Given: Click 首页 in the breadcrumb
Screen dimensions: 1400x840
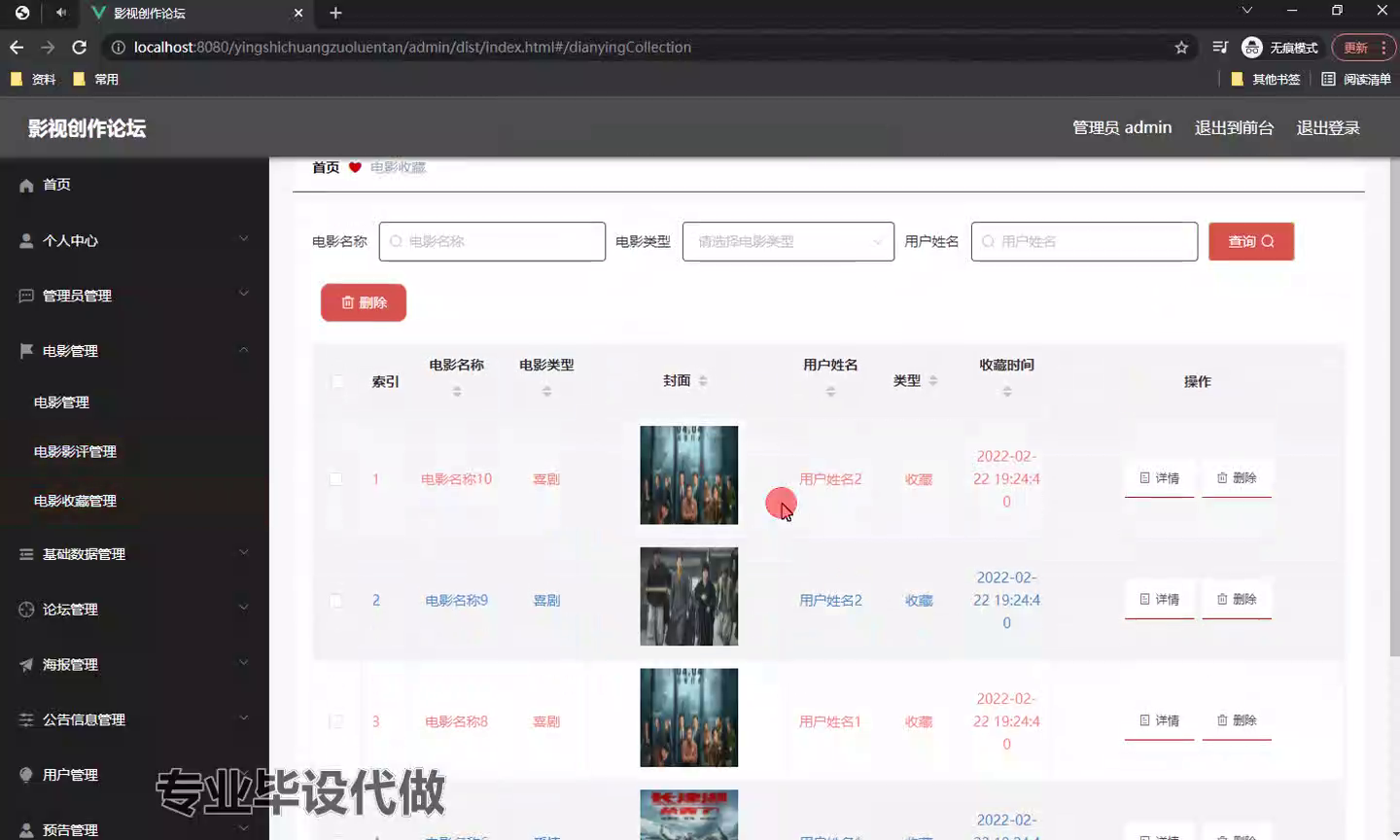Looking at the screenshot, I should (326, 167).
